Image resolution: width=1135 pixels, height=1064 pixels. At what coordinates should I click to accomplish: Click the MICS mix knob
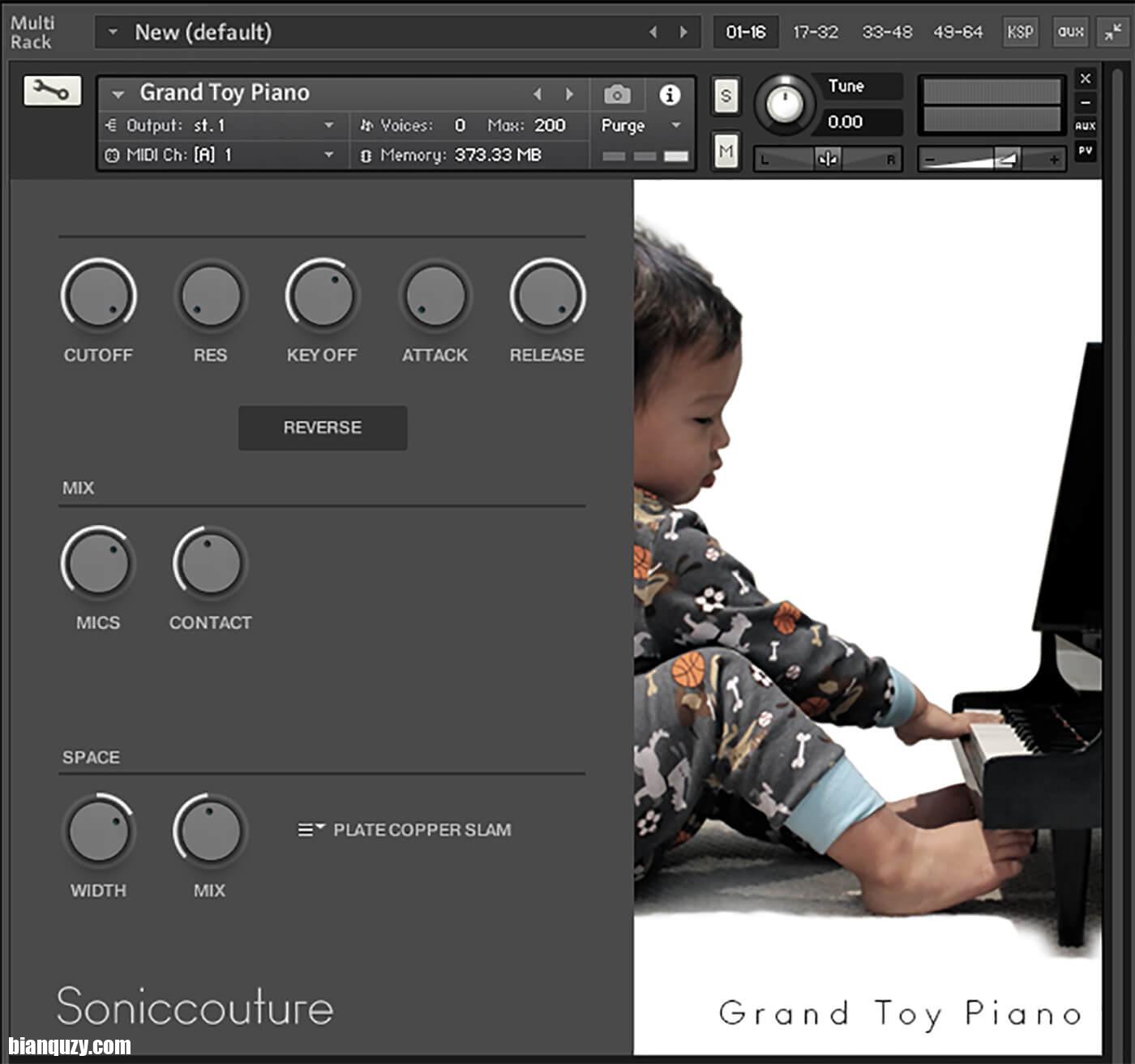click(x=98, y=563)
